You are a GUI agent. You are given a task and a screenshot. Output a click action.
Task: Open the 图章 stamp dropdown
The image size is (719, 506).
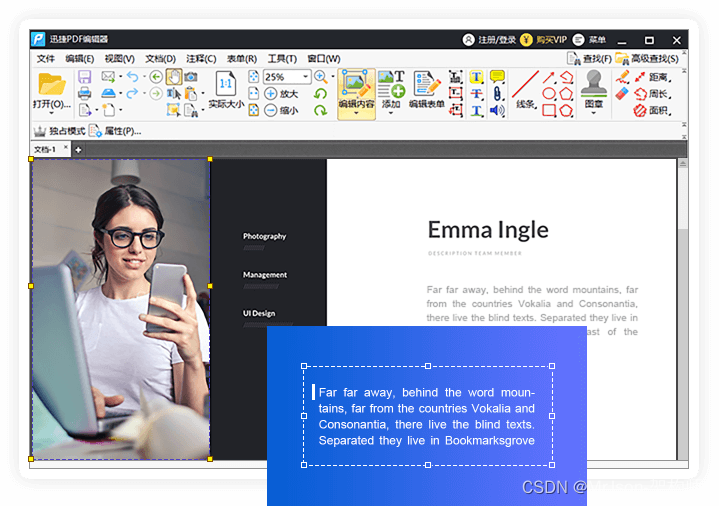point(593,113)
